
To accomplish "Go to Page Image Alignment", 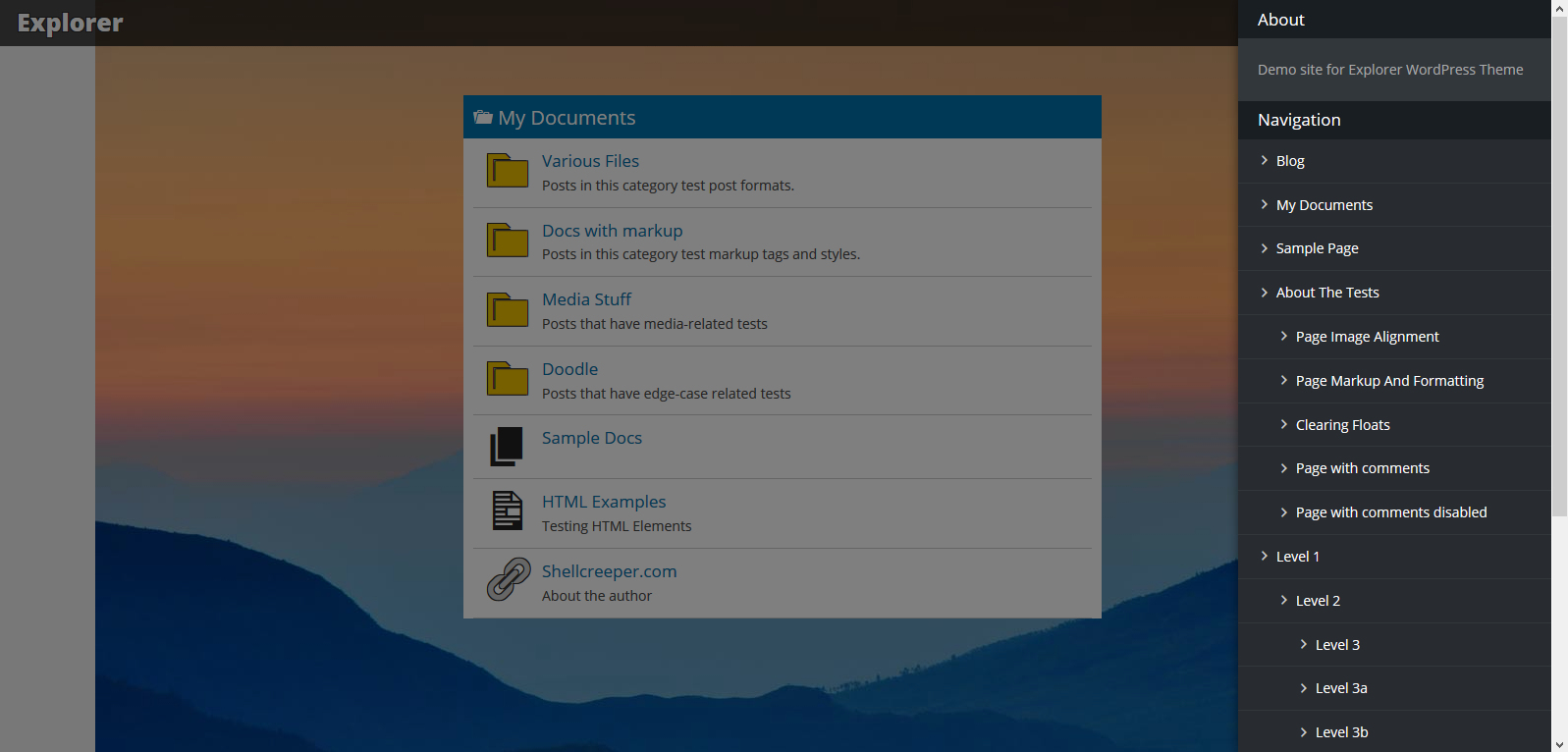I will [x=1367, y=337].
